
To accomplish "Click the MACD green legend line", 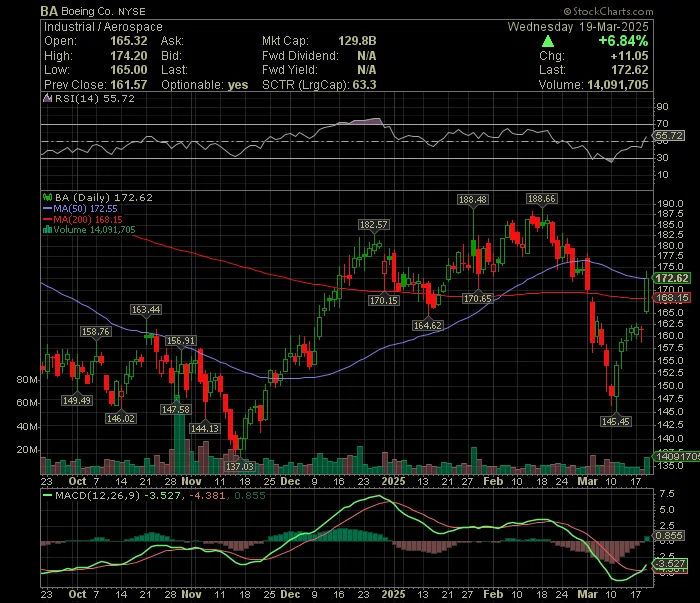I will click(47, 495).
